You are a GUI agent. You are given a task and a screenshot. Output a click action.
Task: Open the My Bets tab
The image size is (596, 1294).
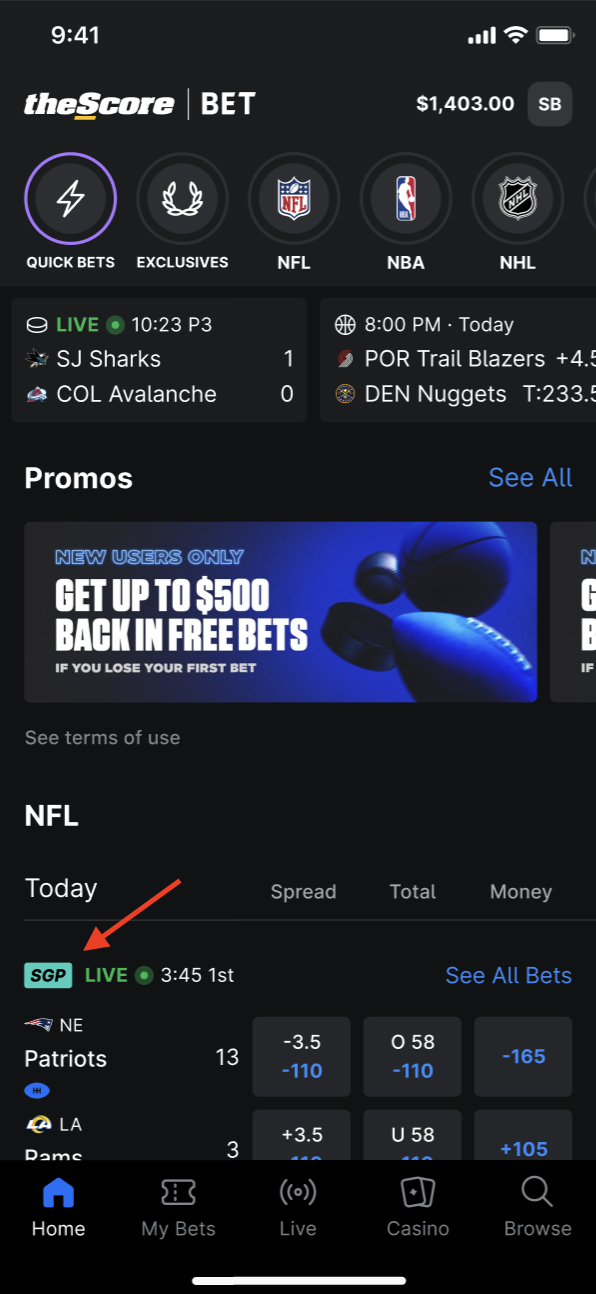pos(178,1208)
